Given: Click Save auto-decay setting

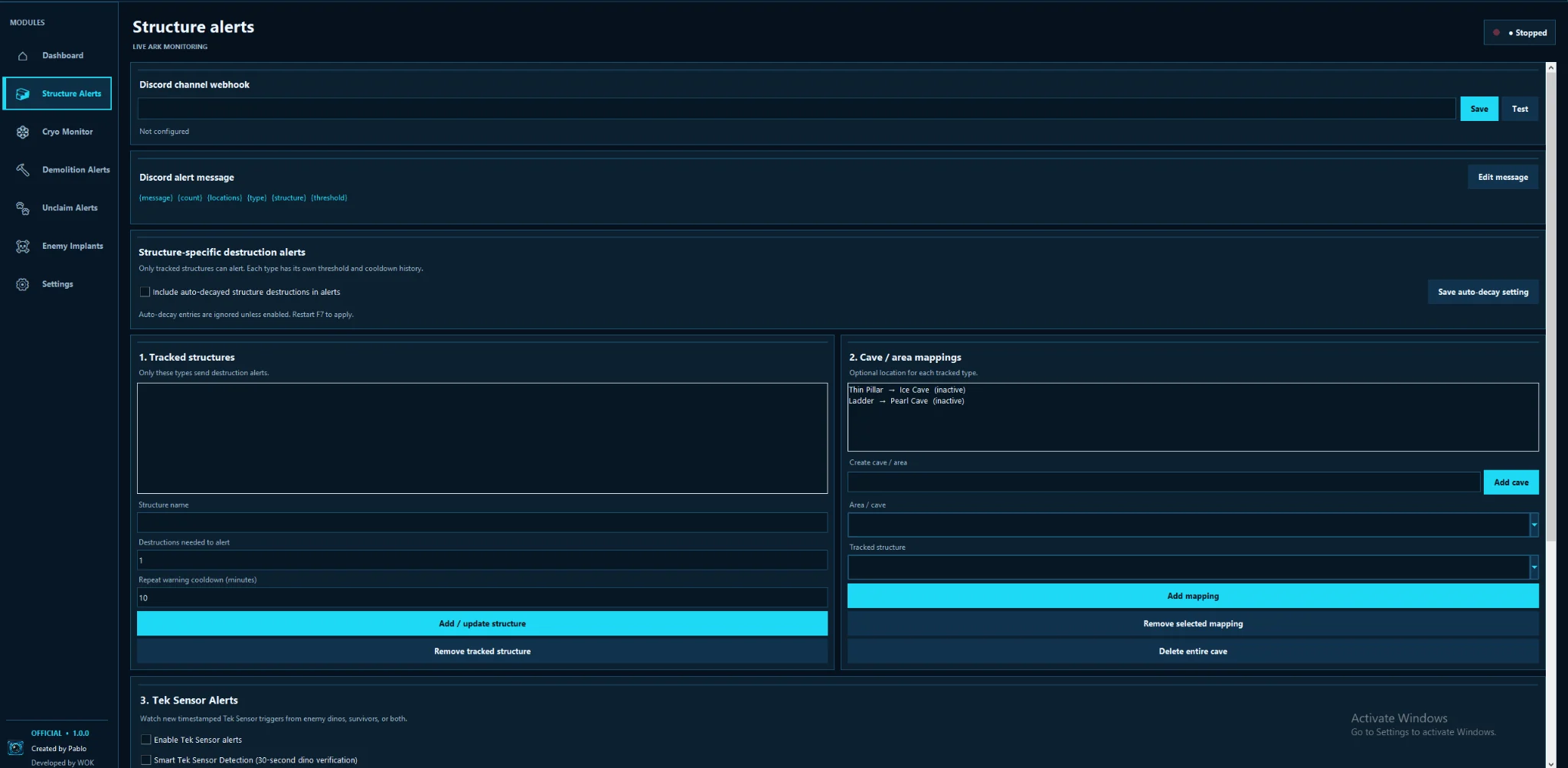Looking at the screenshot, I should [1482, 292].
